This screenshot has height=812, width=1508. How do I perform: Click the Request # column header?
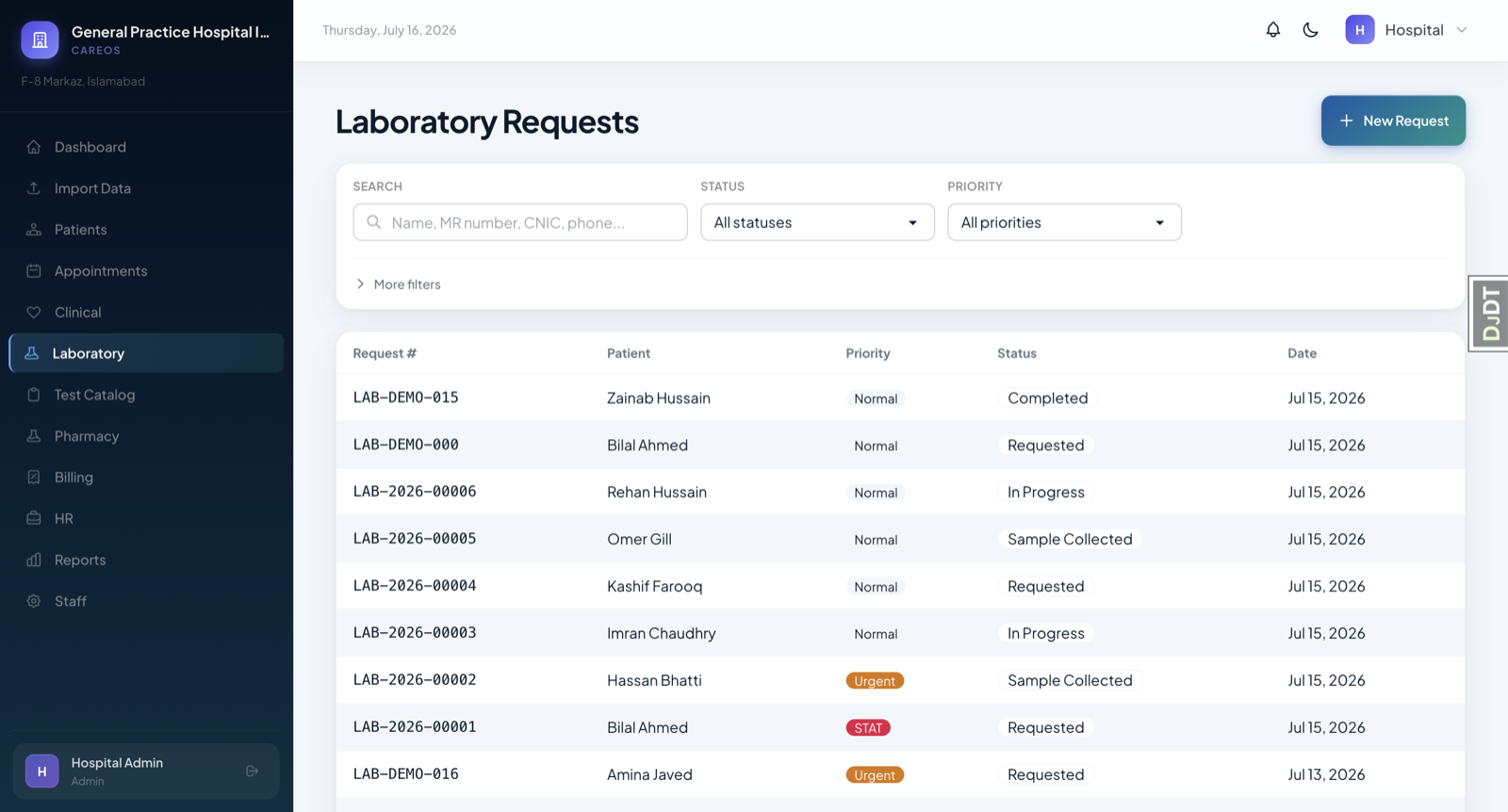click(385, 353)
